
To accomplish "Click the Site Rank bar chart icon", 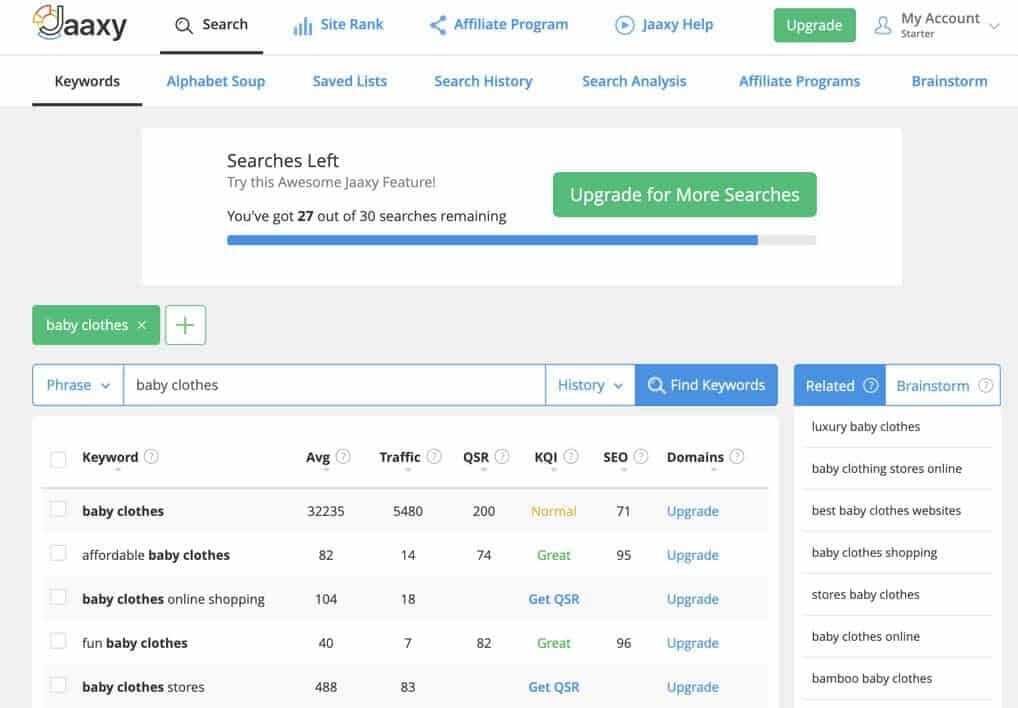I will pos(303,26).
